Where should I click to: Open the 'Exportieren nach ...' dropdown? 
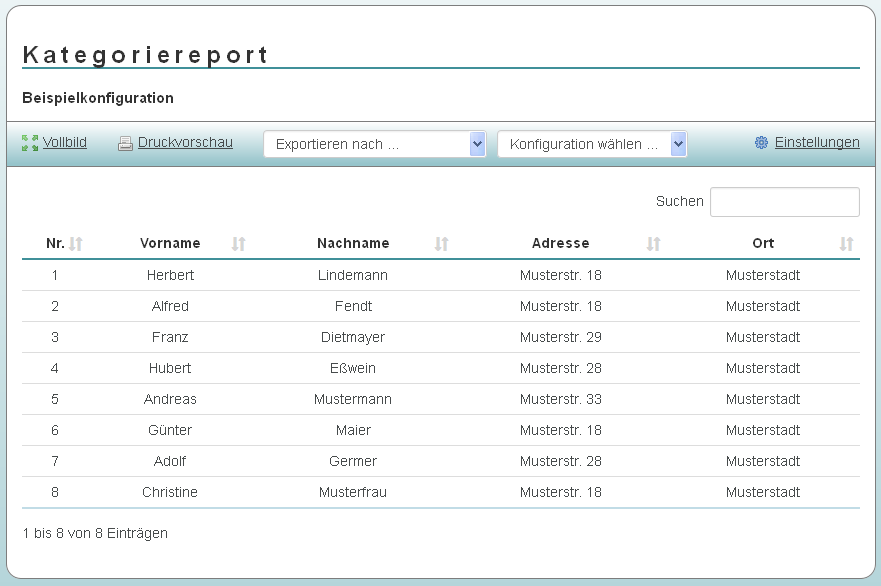(x=375, y=144)
